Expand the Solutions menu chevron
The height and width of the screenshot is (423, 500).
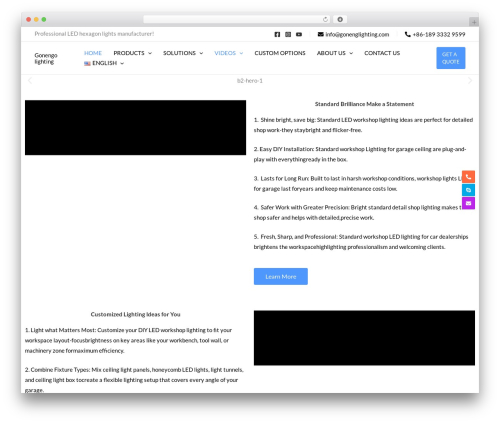click(201, 53)
